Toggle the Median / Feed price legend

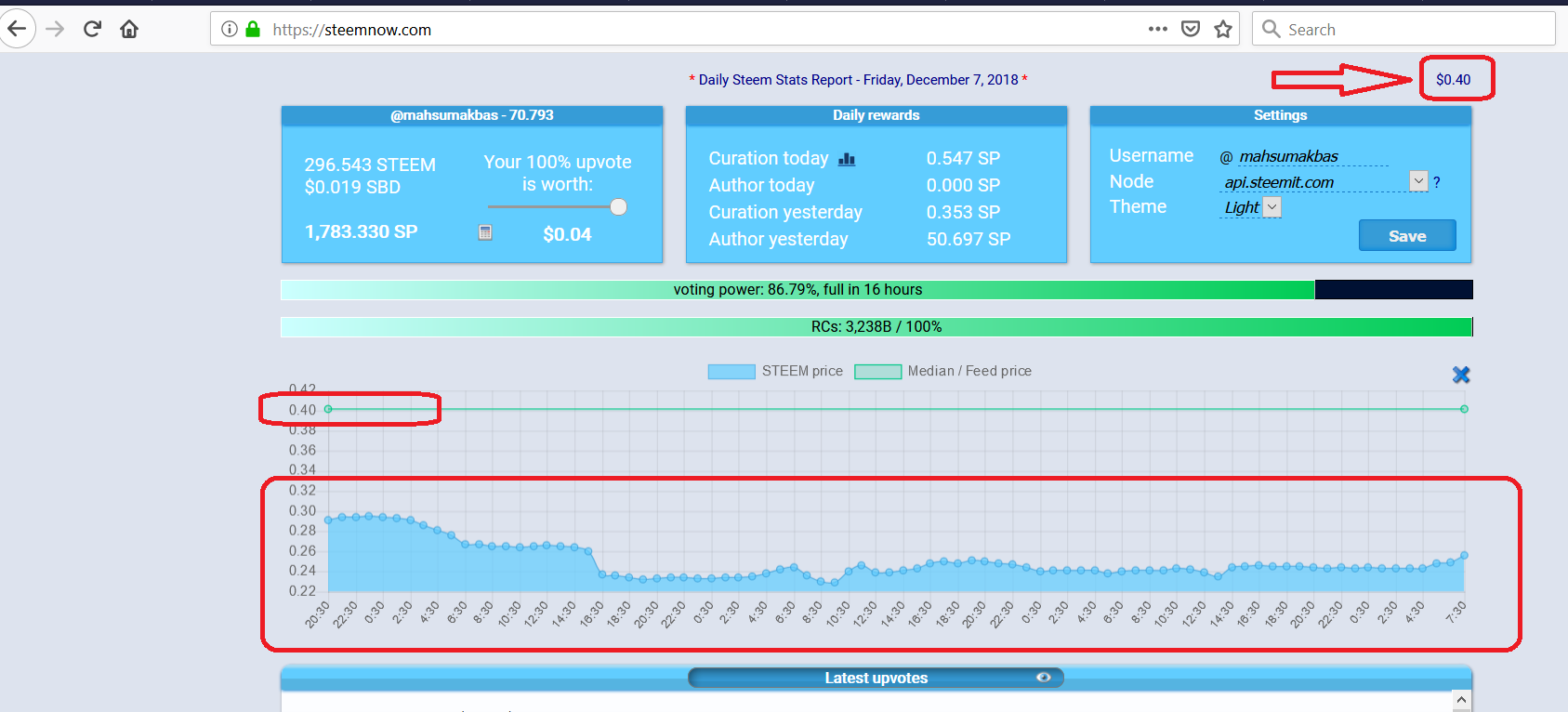(942, 371)
